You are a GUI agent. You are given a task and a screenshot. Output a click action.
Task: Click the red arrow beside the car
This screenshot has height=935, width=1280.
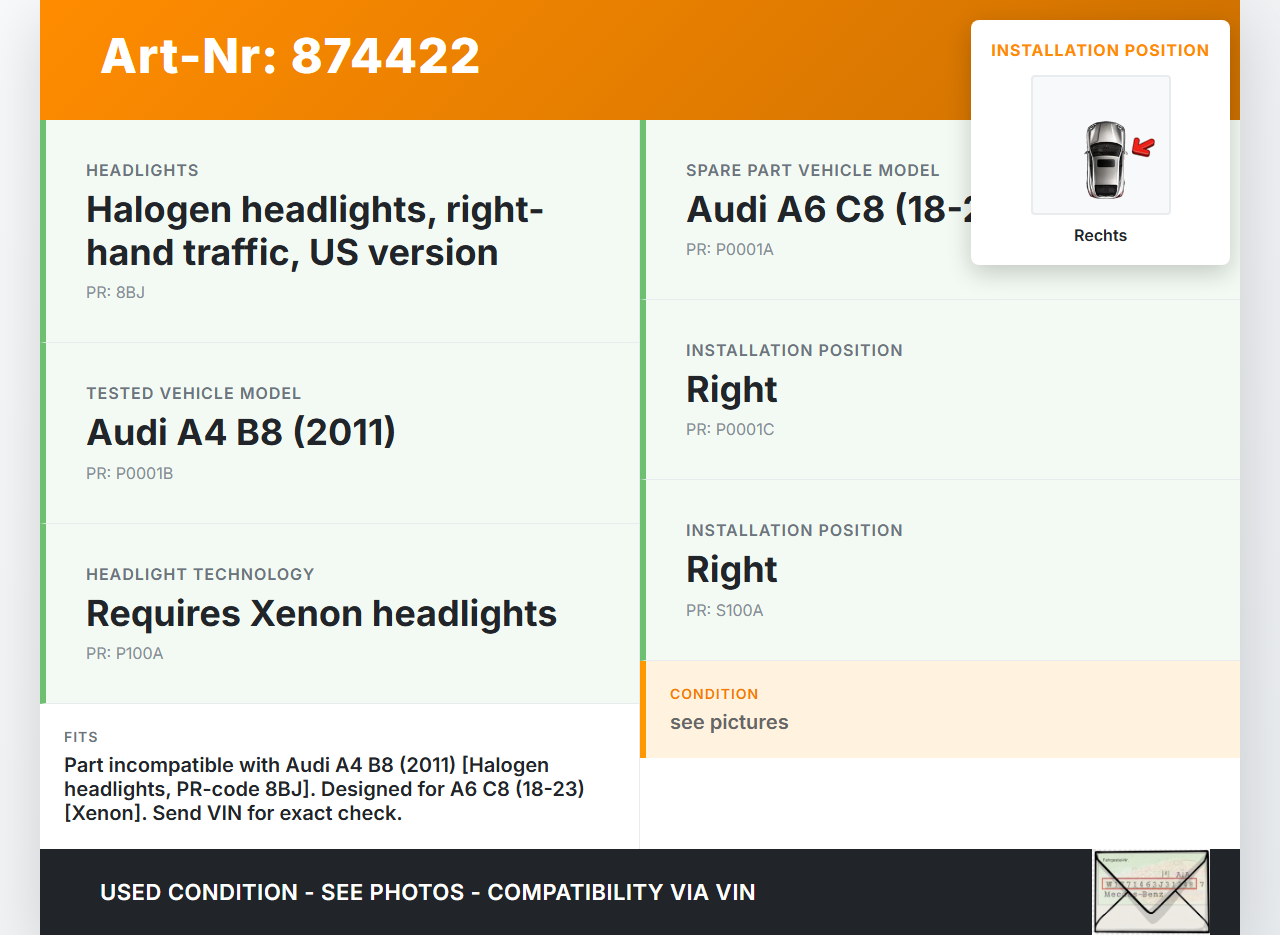click(1143, 148)
